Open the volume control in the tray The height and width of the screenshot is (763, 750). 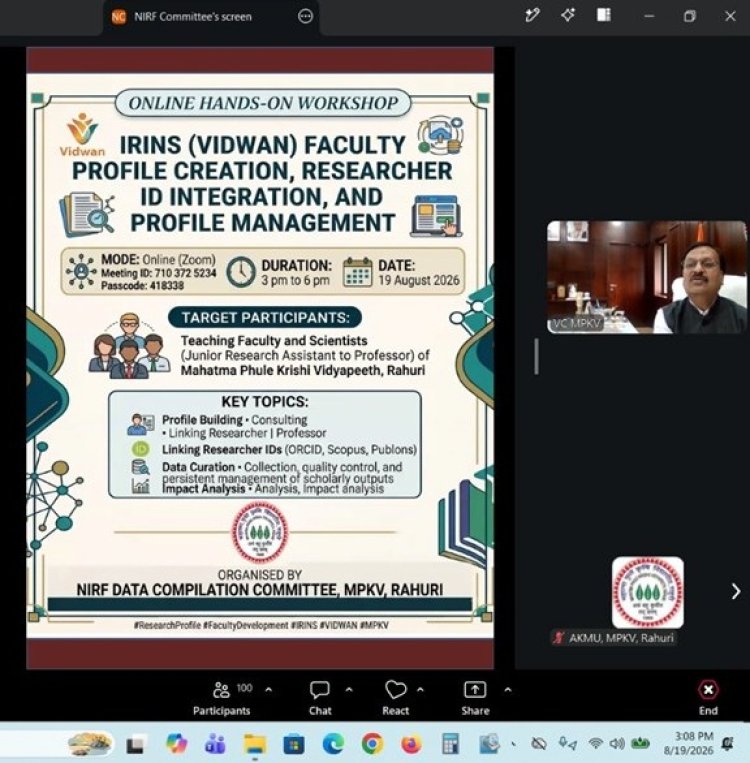click(x=617, y=743)
